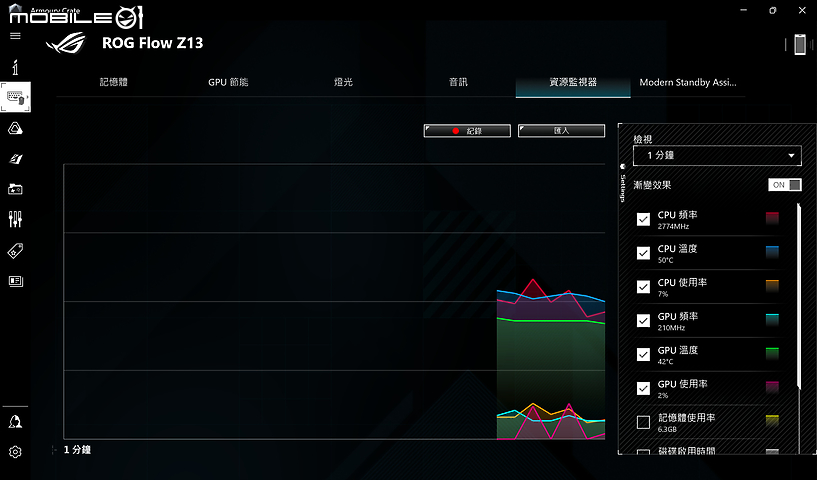Uncheck the GPU 頻率 checkbox
Image resolution: width=817 pixels, height=480 pixels.
click(x=643, y=321)
